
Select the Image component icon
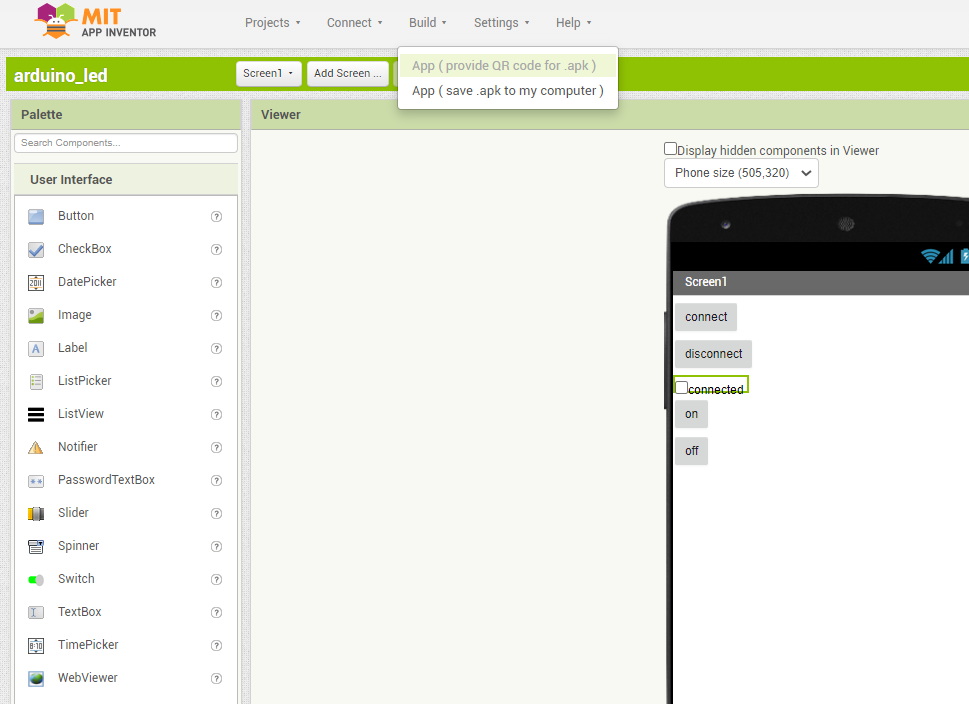click(36, 315)
